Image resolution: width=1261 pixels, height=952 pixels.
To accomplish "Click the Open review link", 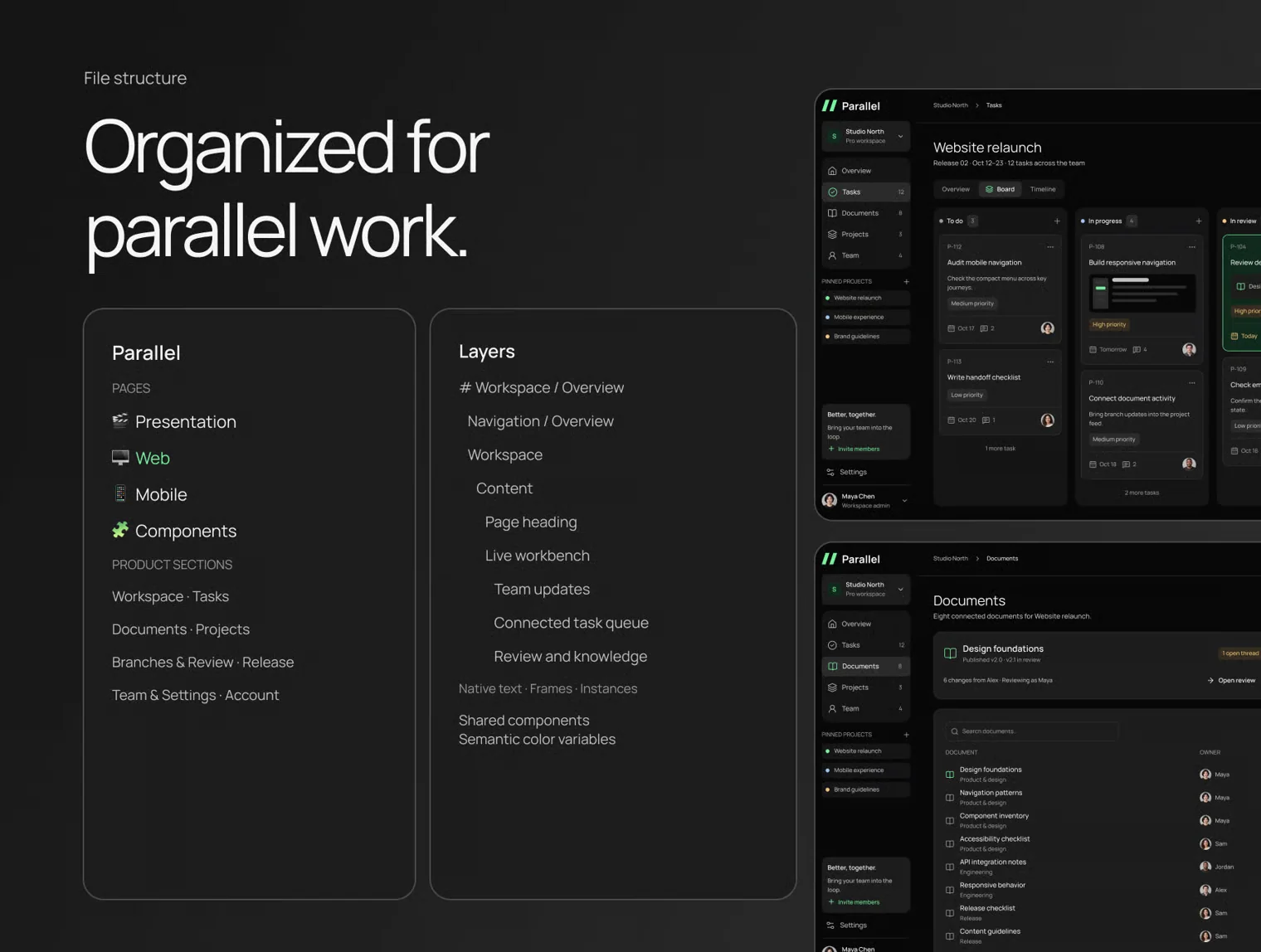I will click(1231, 681).
